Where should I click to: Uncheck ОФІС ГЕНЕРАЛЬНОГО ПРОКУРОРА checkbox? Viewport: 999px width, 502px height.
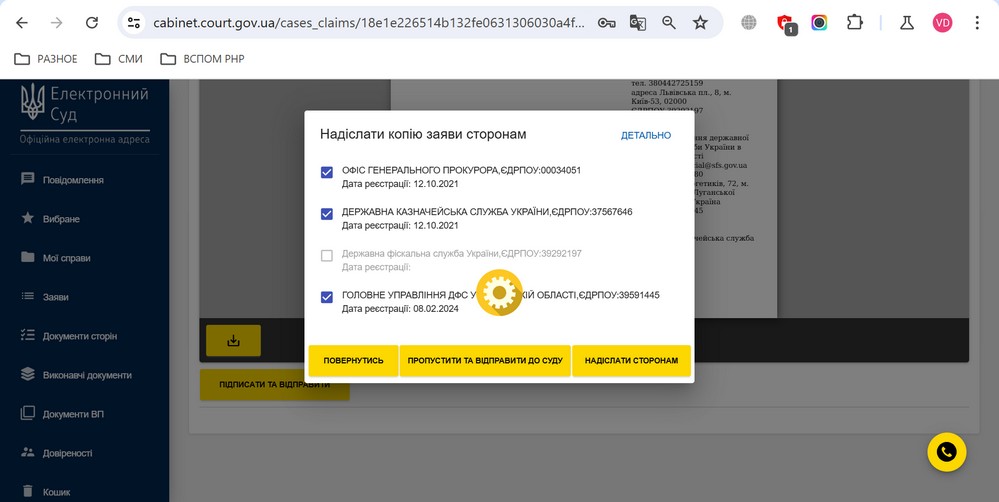coord(327,172)
